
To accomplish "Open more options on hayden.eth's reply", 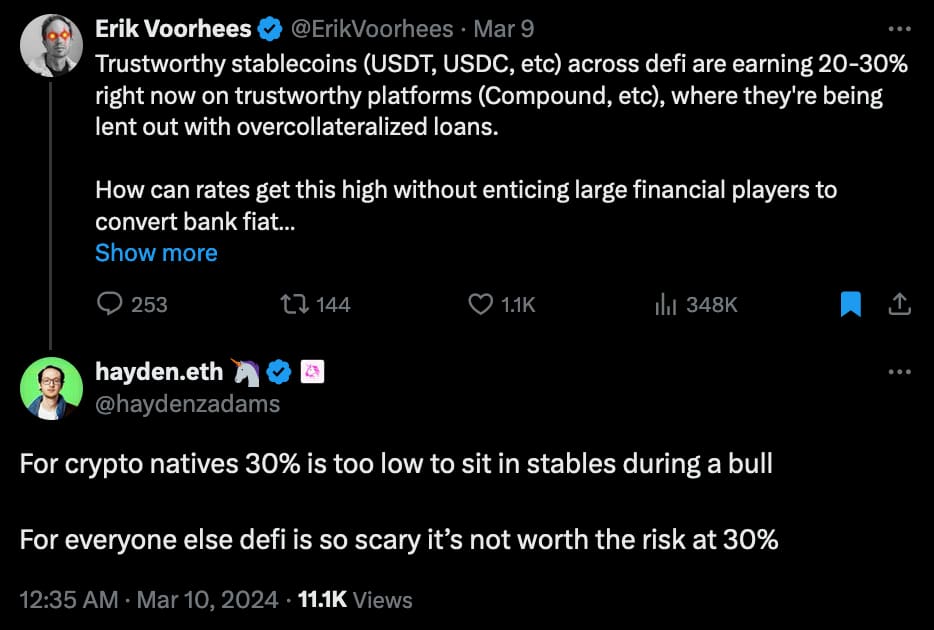I will pos(899,372).
